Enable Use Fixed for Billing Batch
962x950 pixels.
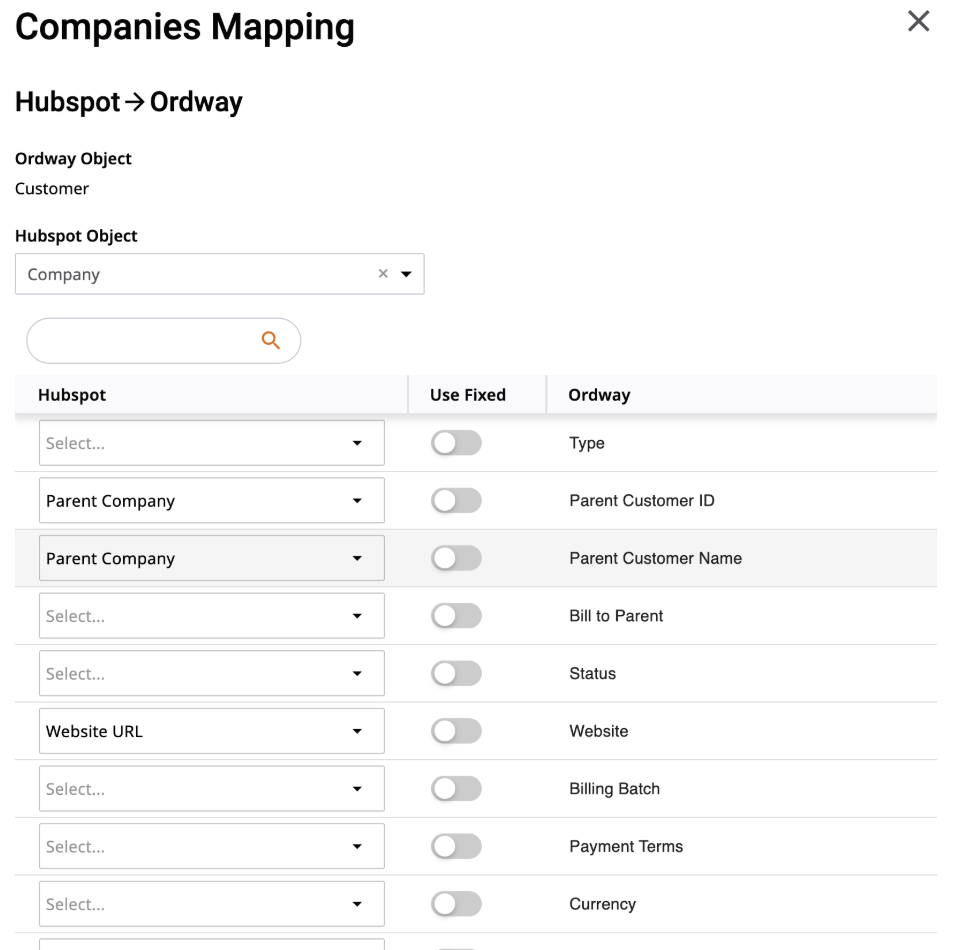click(x=456, y=788)
